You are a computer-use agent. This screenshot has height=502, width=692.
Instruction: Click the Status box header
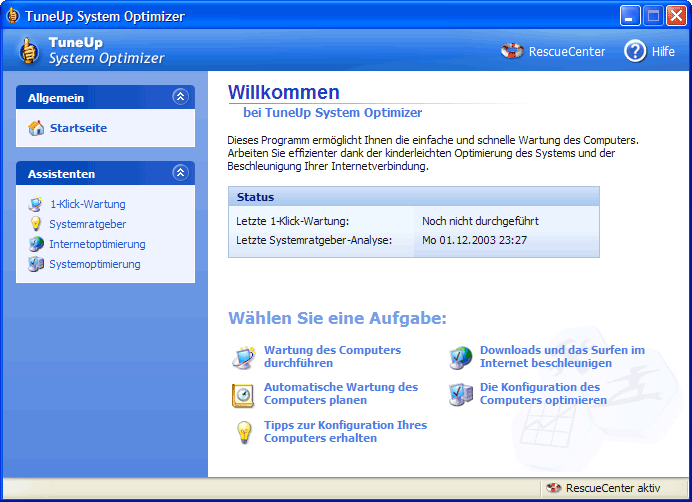414,196
